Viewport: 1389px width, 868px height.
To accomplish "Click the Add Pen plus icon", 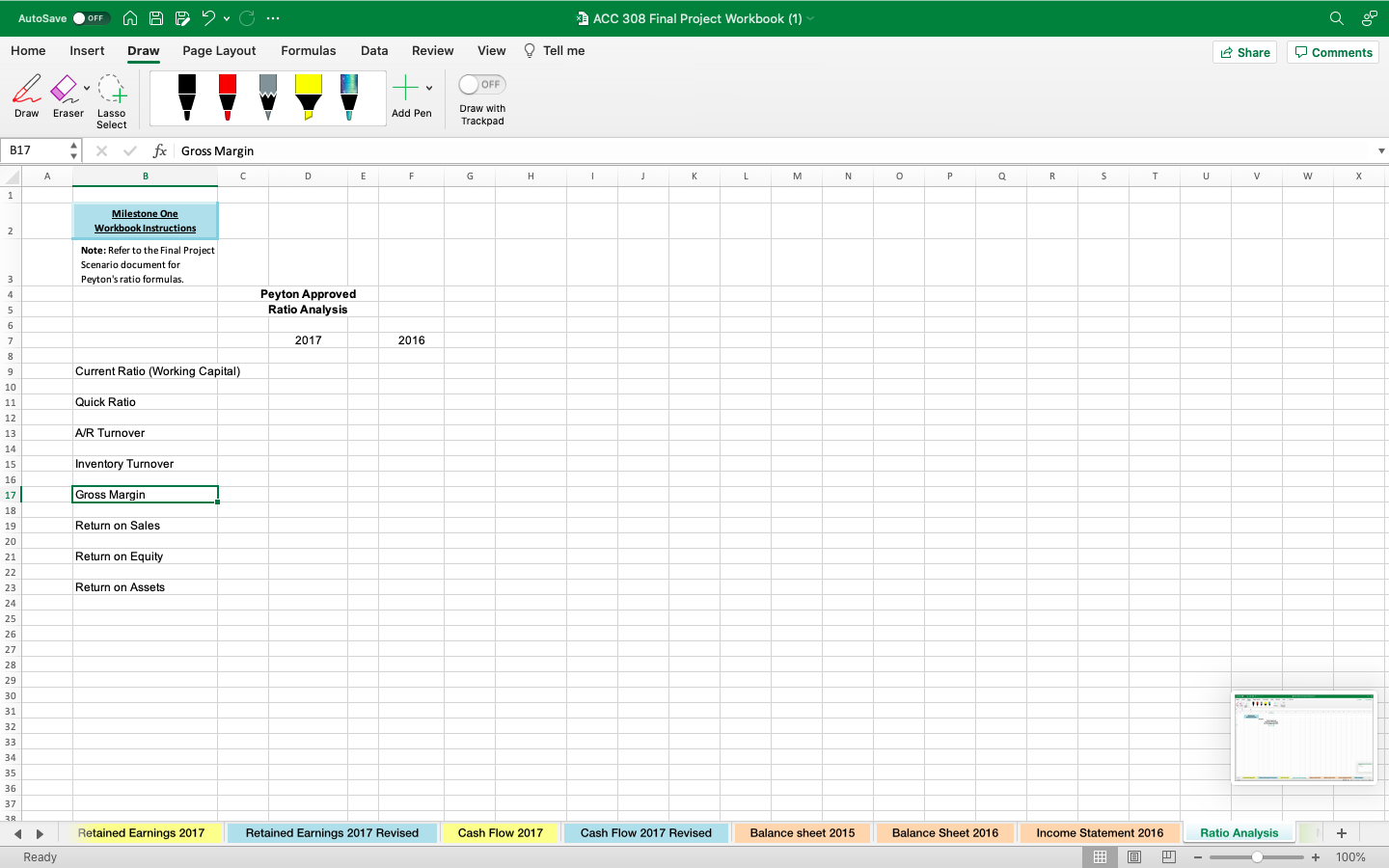I will coord(406,88).
